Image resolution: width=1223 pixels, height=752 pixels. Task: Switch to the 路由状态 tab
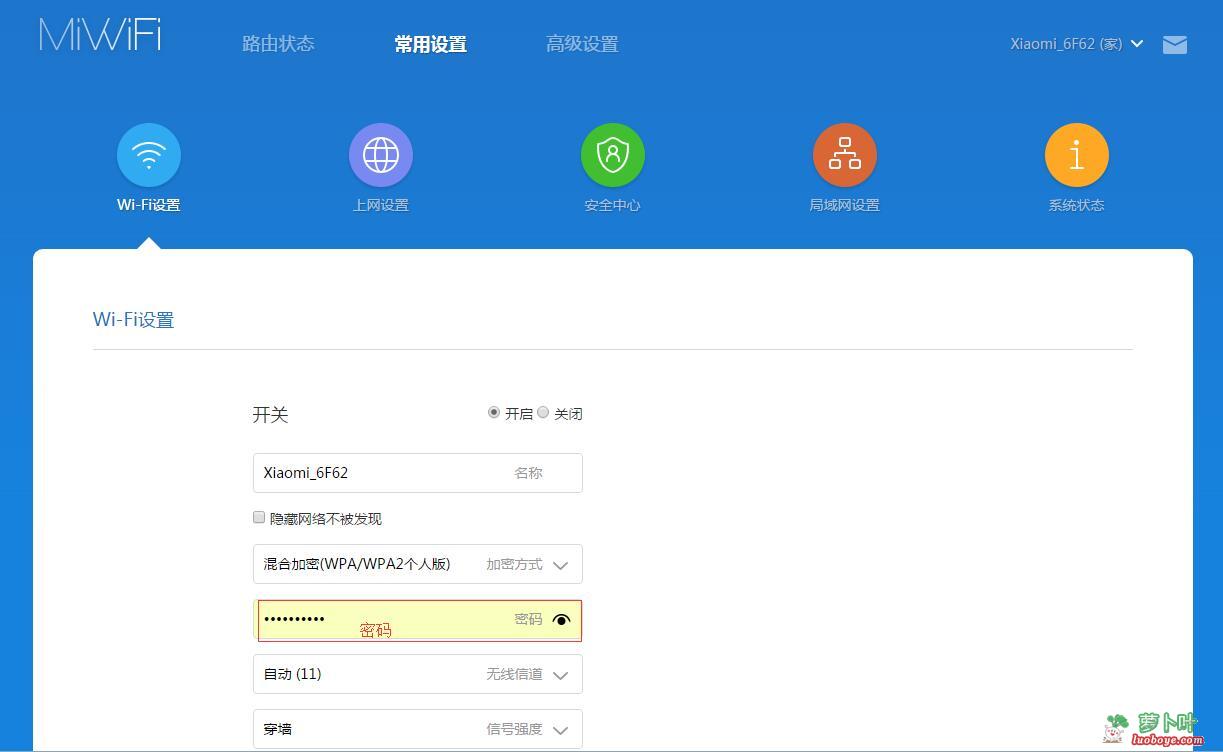click(x=278, y=43)
